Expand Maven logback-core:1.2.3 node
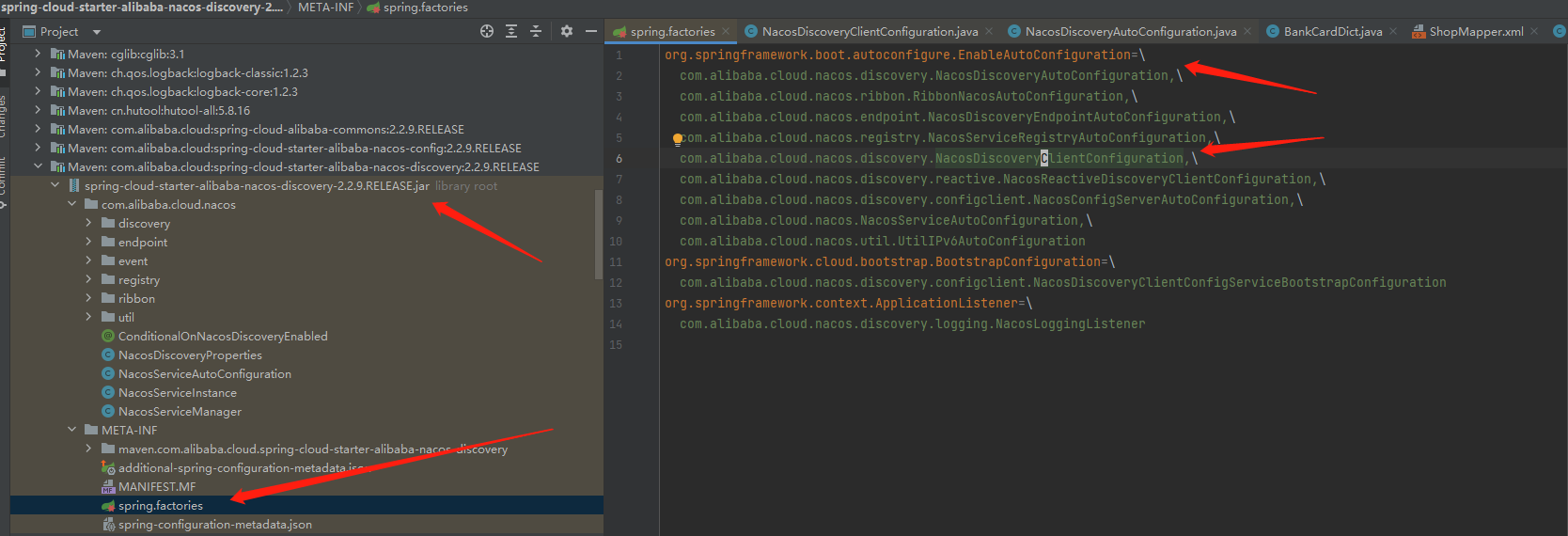Image resolution: width=1568 pixels, height=536 pixels. 38,91
